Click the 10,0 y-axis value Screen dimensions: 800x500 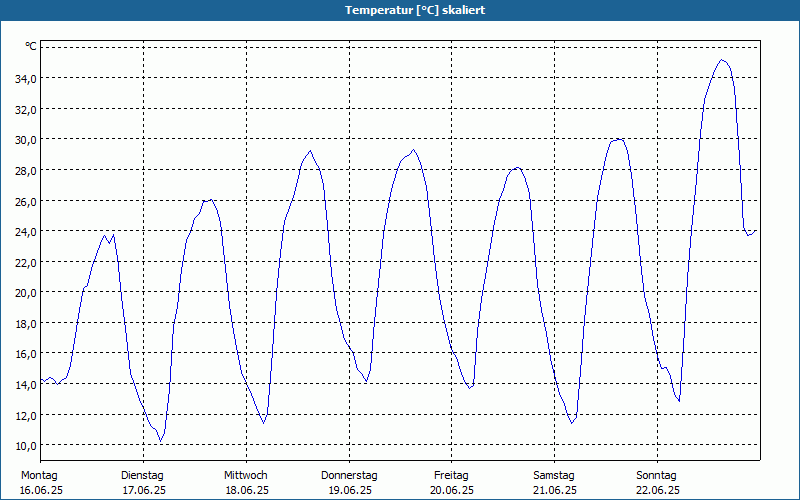pos(27,445)
